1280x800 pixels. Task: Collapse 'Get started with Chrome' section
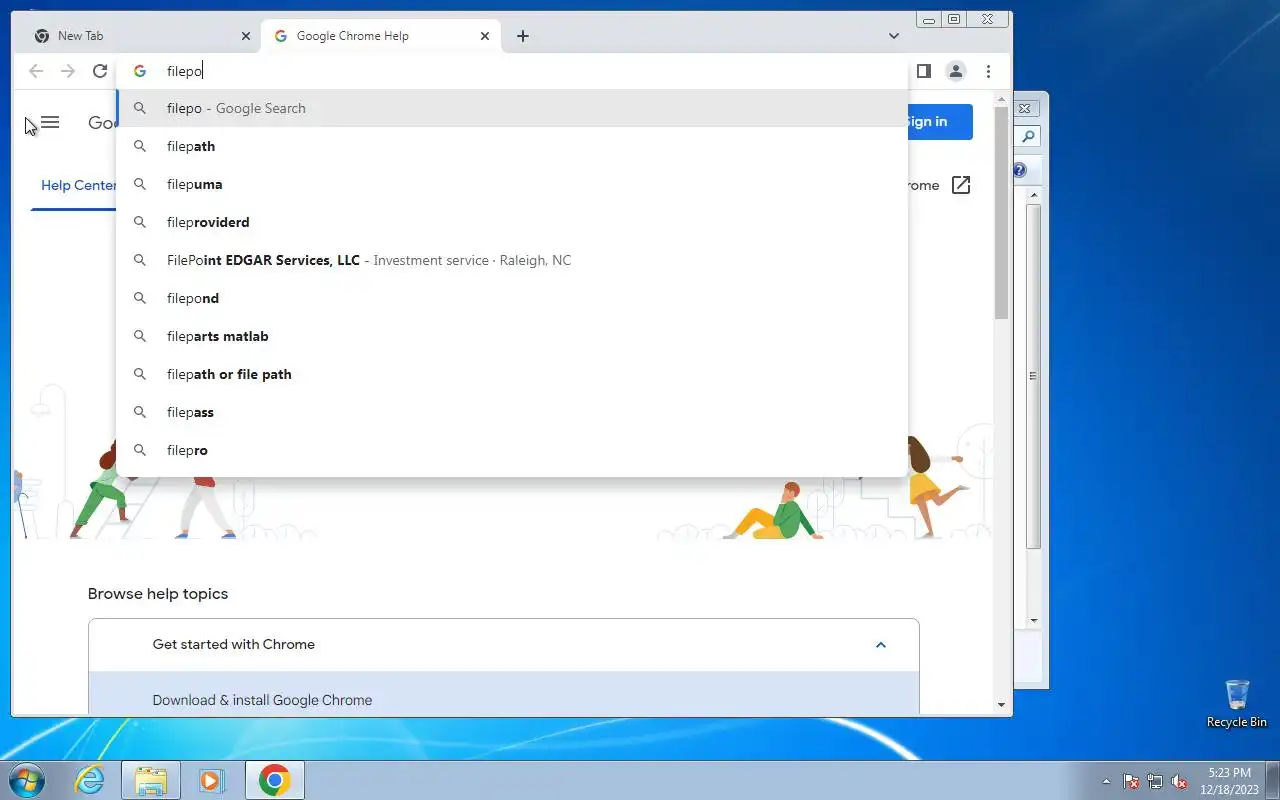click(881, 645)
